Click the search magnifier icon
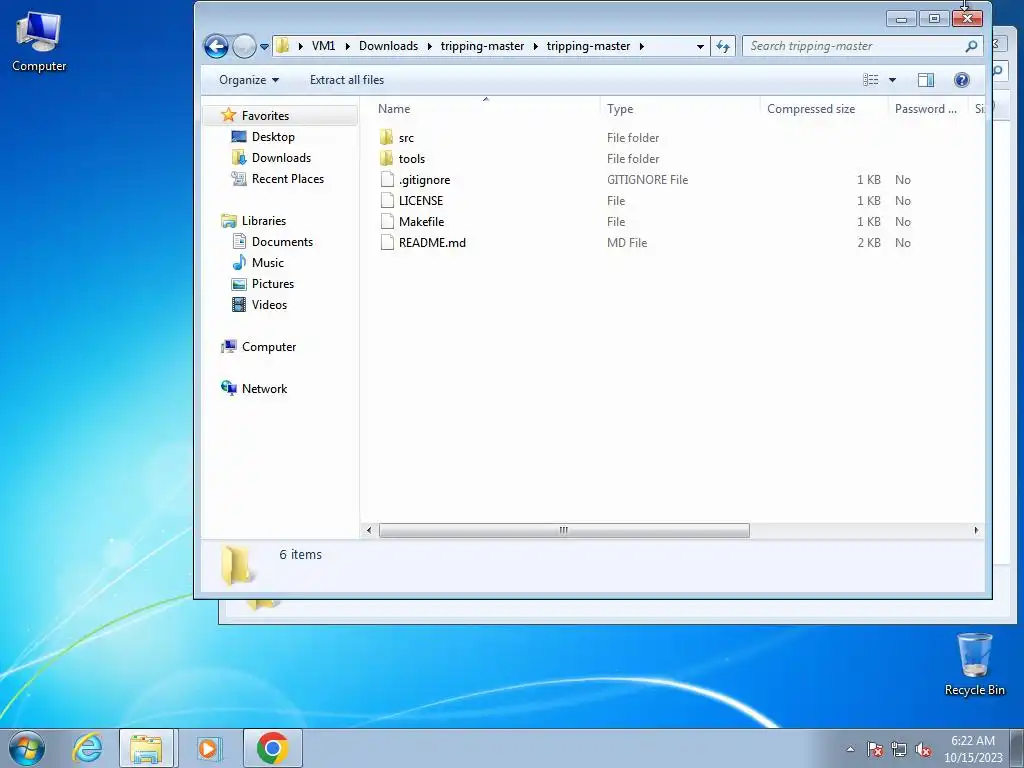The height and width of the screenshot is (768, 1024). [x=971, y=46]
